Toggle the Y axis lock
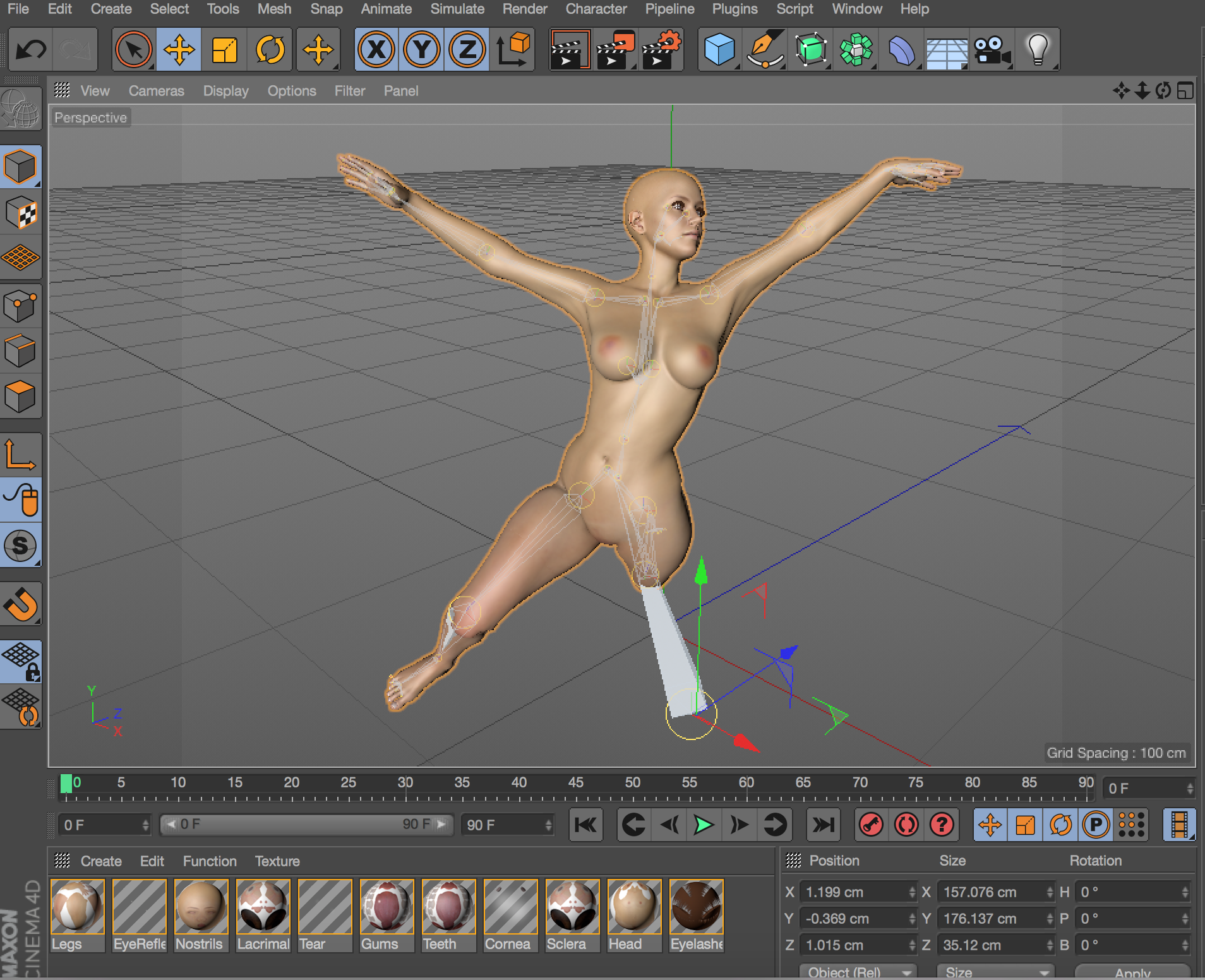Screen dimensions: 1205x980 tap(422, 49)
